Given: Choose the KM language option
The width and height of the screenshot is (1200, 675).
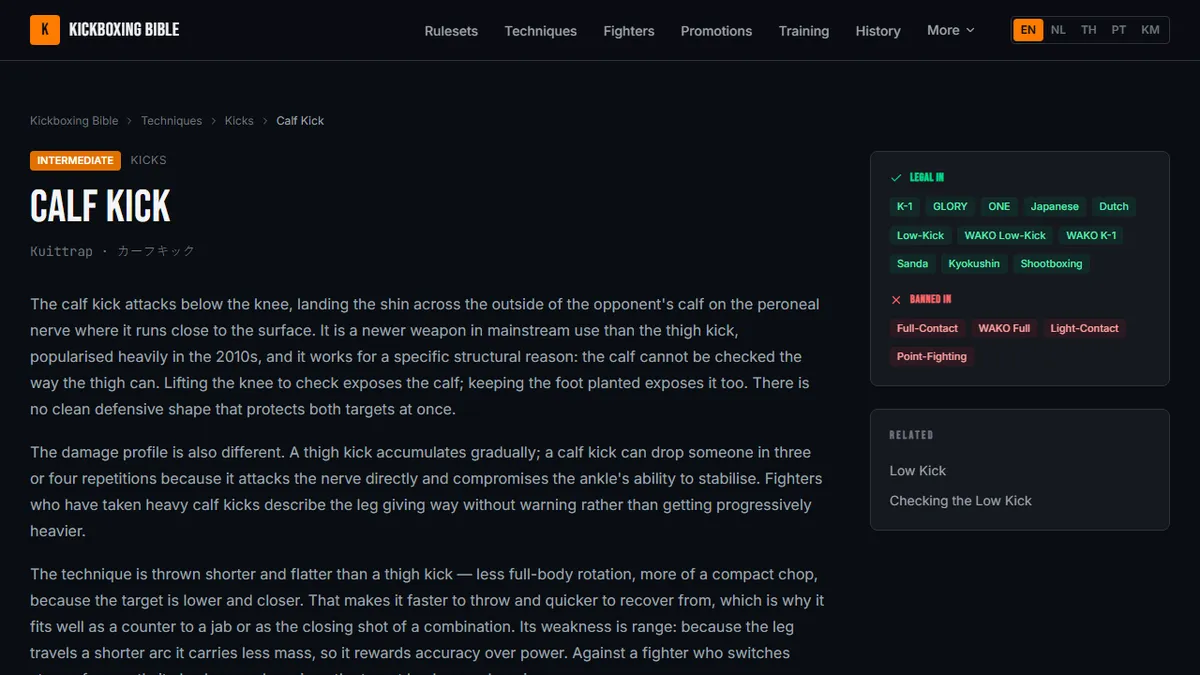Looking at the screenshot, I should (1151, 30).
